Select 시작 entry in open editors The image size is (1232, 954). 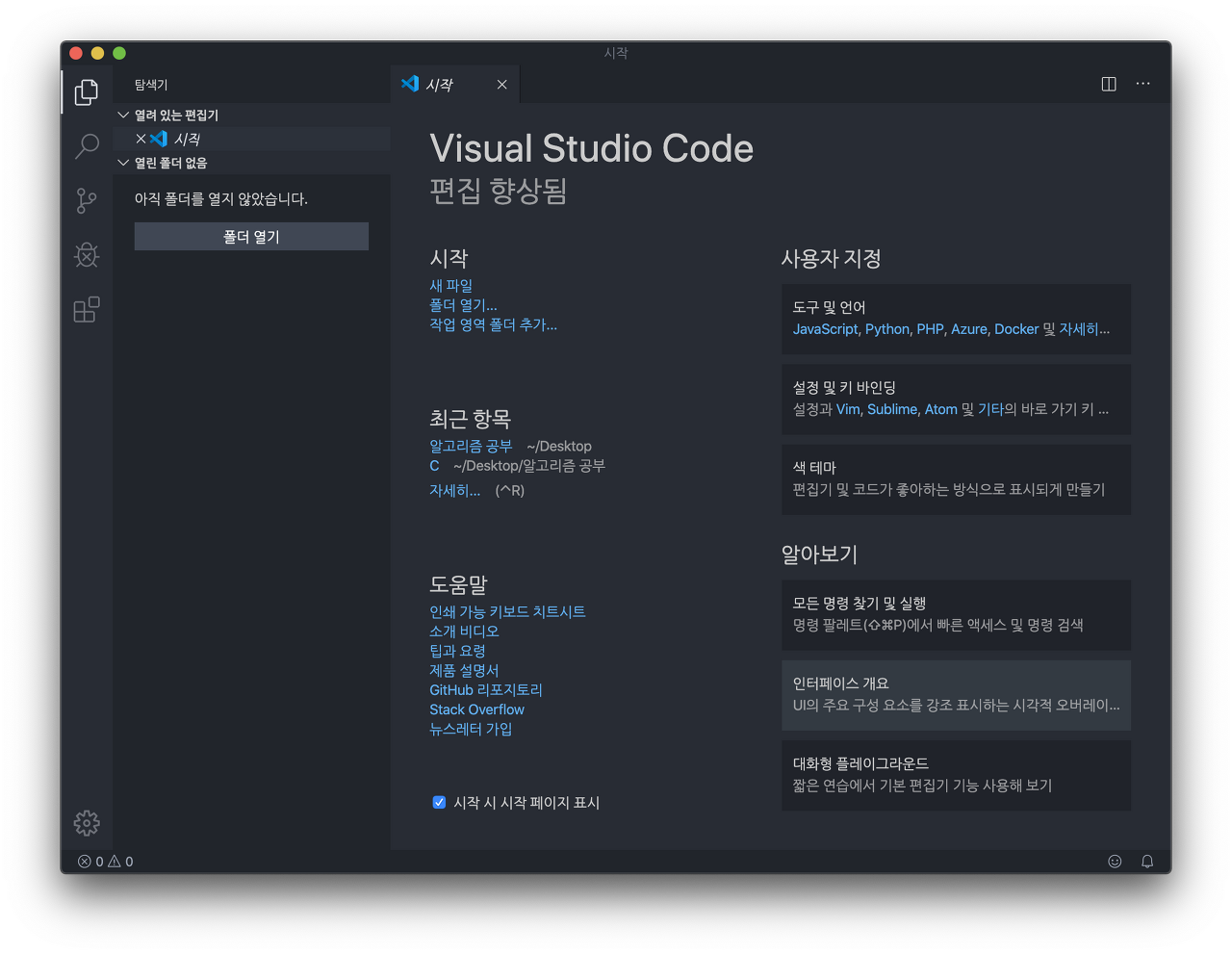tap(252, 139)
